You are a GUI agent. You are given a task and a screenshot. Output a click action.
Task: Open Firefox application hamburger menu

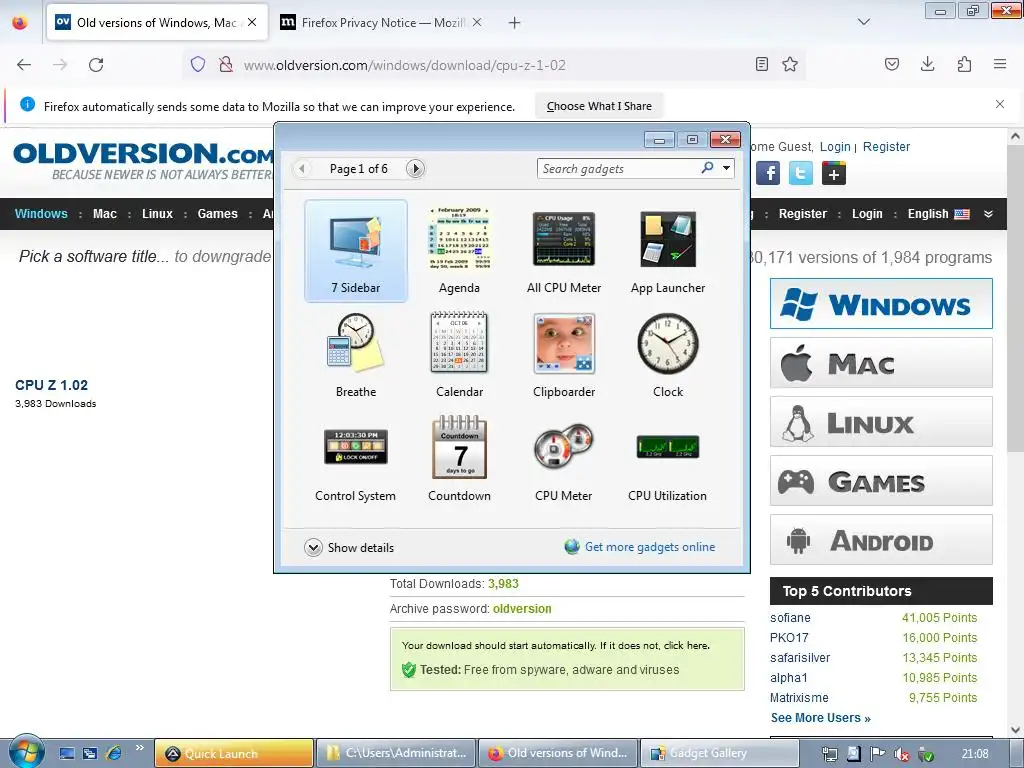(x=1000, y=64)
